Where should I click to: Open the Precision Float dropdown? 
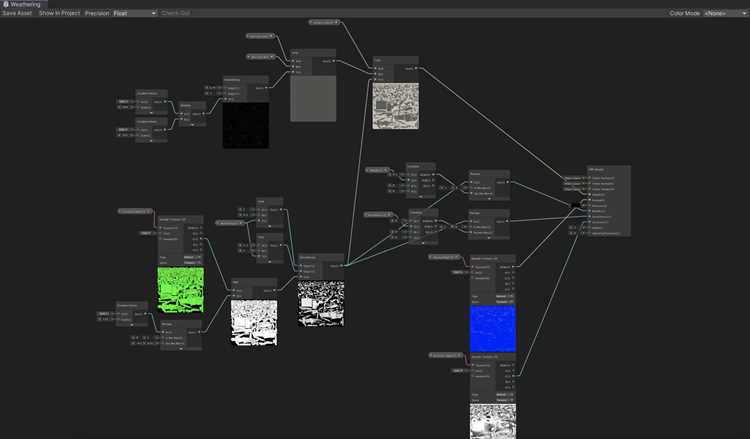(x=135, y=13)
